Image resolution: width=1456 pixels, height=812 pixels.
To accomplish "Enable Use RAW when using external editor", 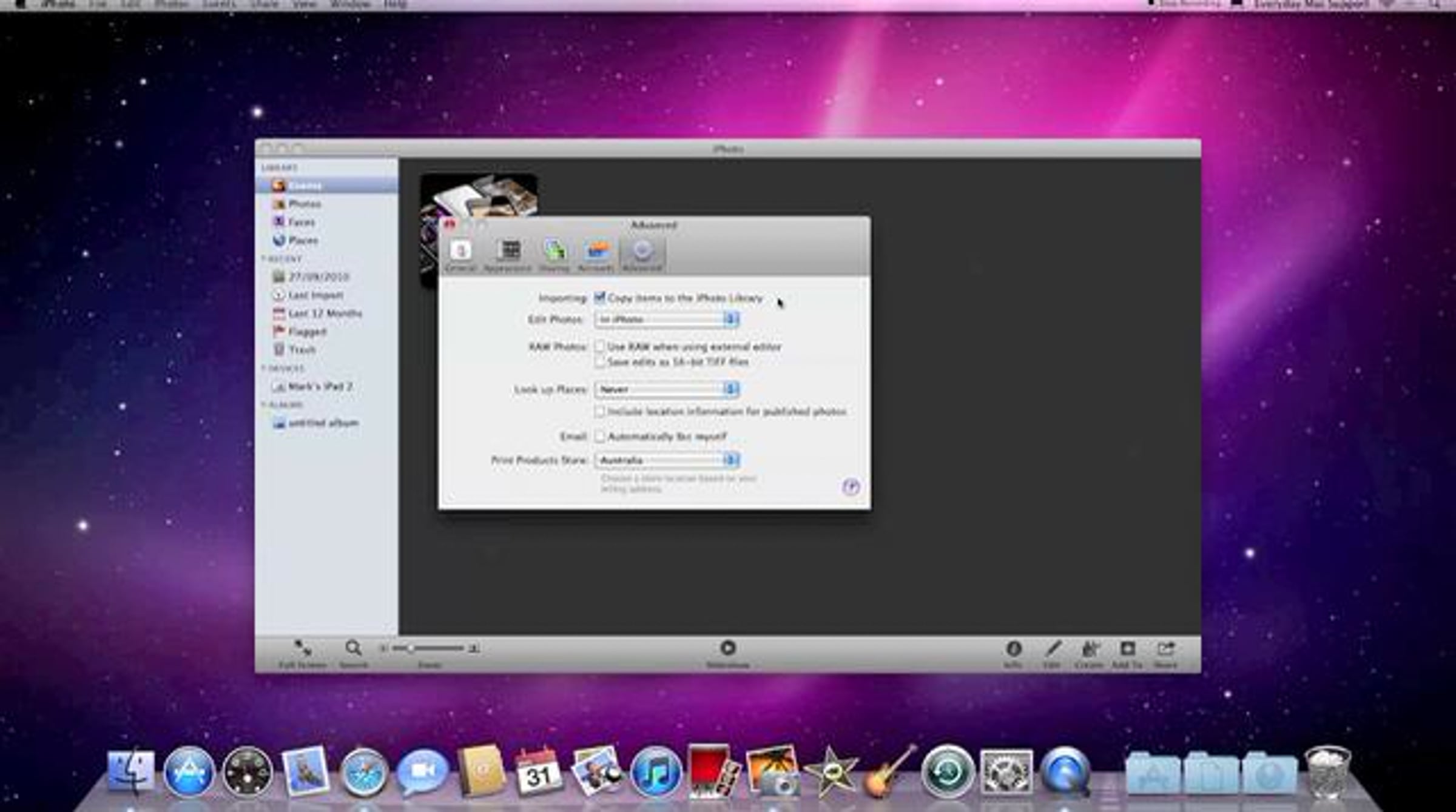I will 599,347.
